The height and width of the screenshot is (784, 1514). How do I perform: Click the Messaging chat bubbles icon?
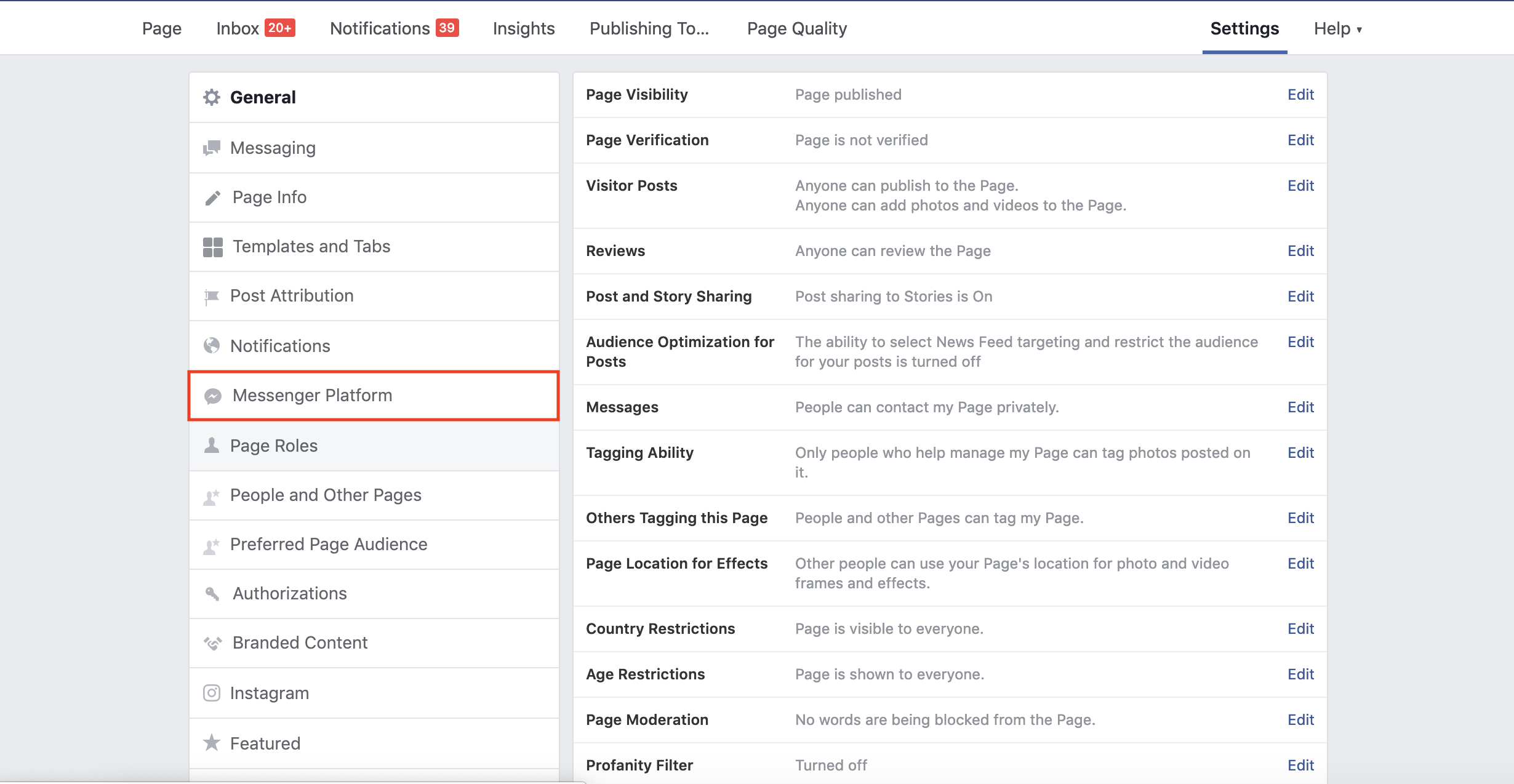(x=212, y=148)
